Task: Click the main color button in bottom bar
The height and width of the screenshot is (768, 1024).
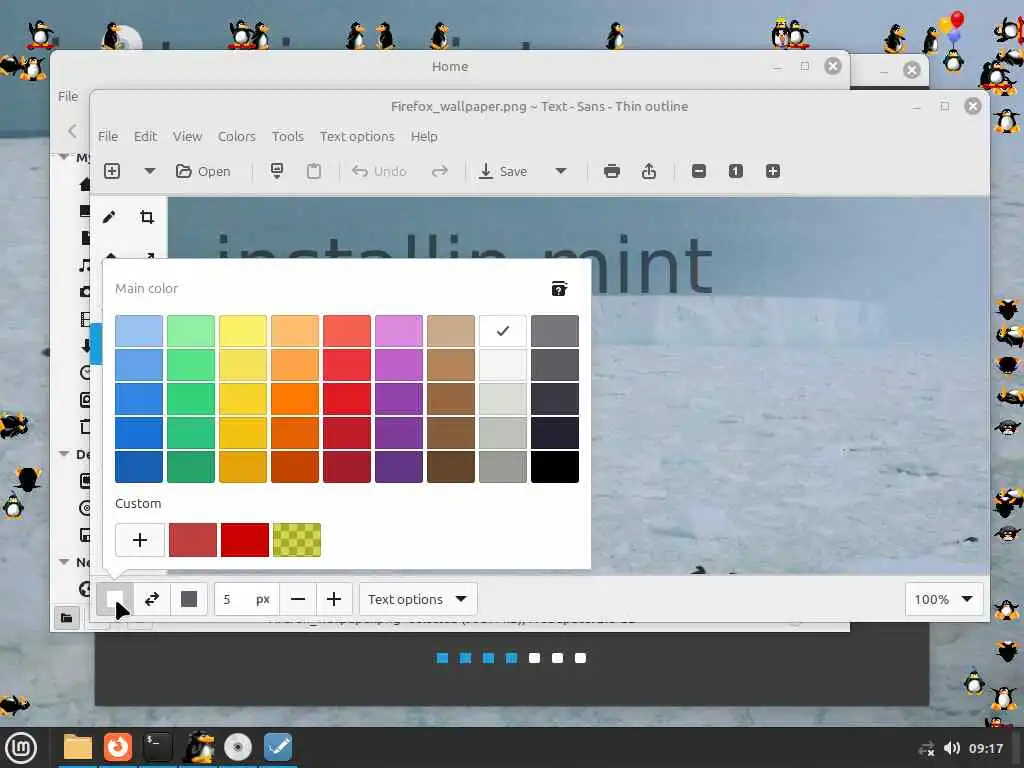Action: click(115, 599)
